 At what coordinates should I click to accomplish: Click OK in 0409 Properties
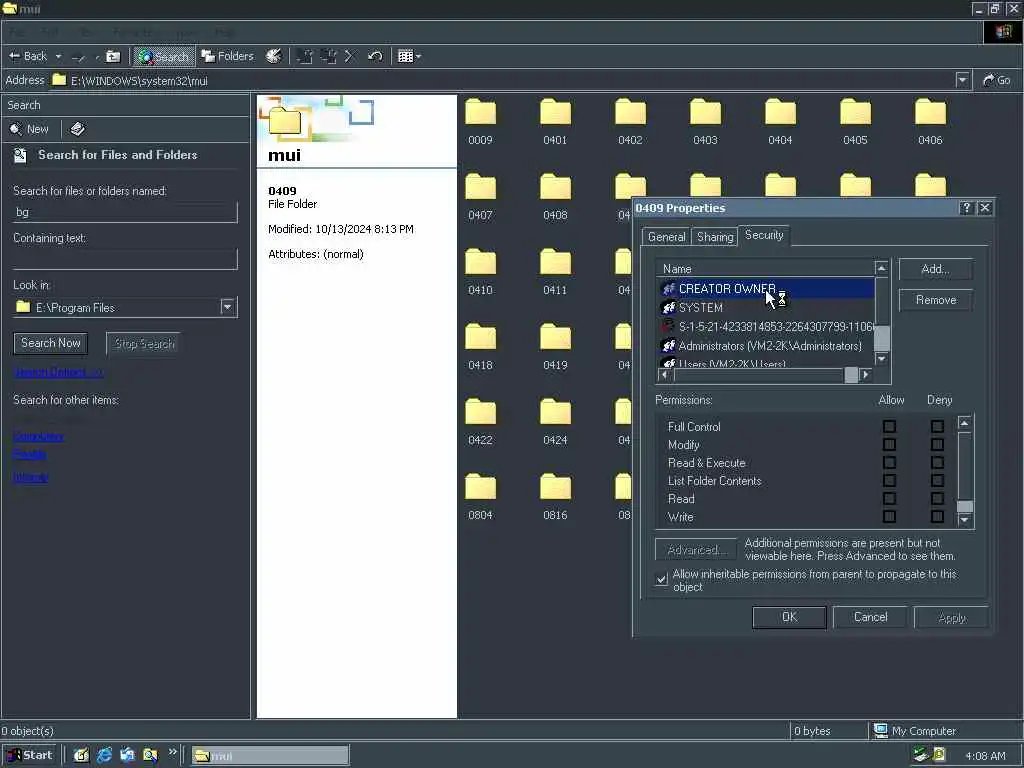coord(789,618)
